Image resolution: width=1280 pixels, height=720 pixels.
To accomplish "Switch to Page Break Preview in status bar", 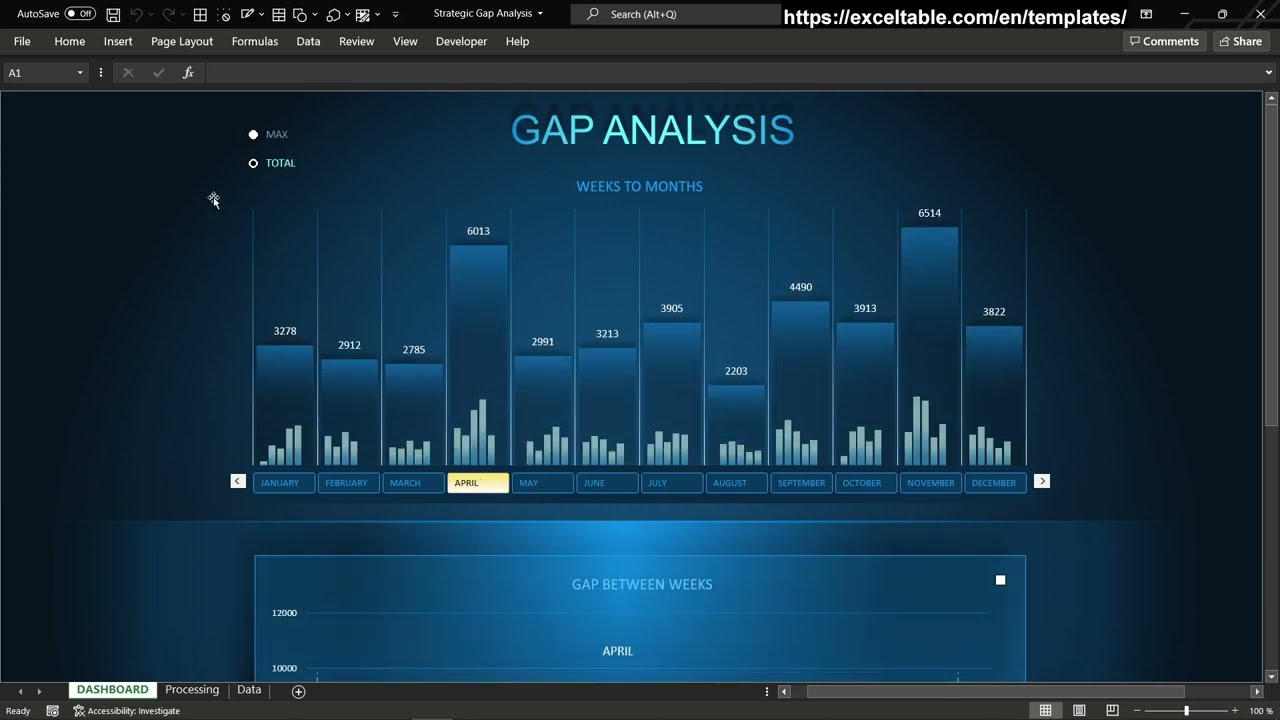I will [x=1112, y=711].
